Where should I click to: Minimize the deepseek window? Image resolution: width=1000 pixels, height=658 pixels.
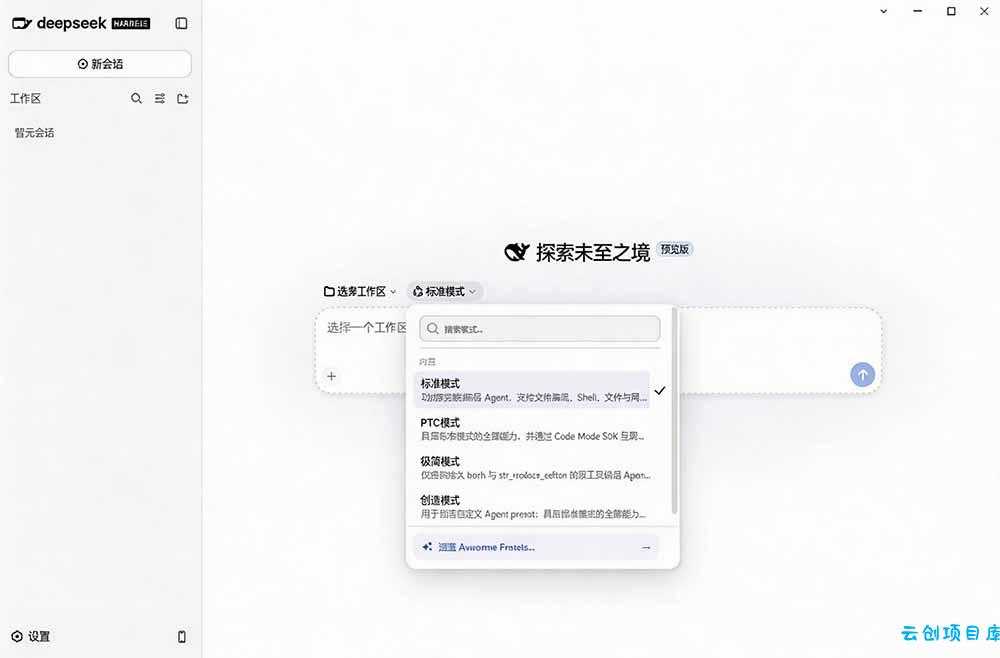tap(918, 11)
